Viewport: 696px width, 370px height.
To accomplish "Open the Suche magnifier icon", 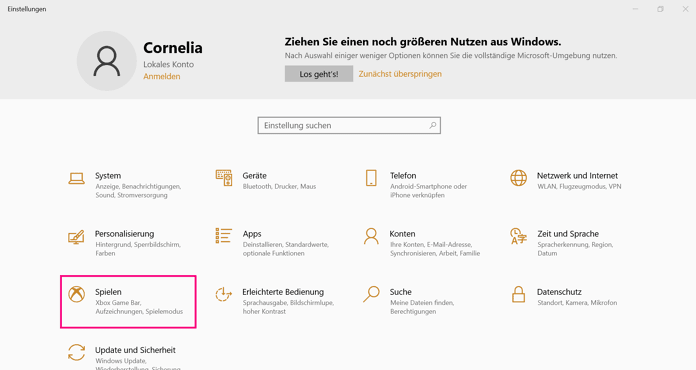I will tap(371, 294).
